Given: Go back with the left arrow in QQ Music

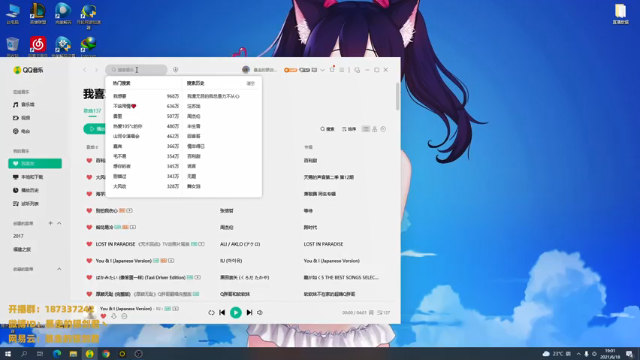Looking at the screenshot, I should [84, 70].
